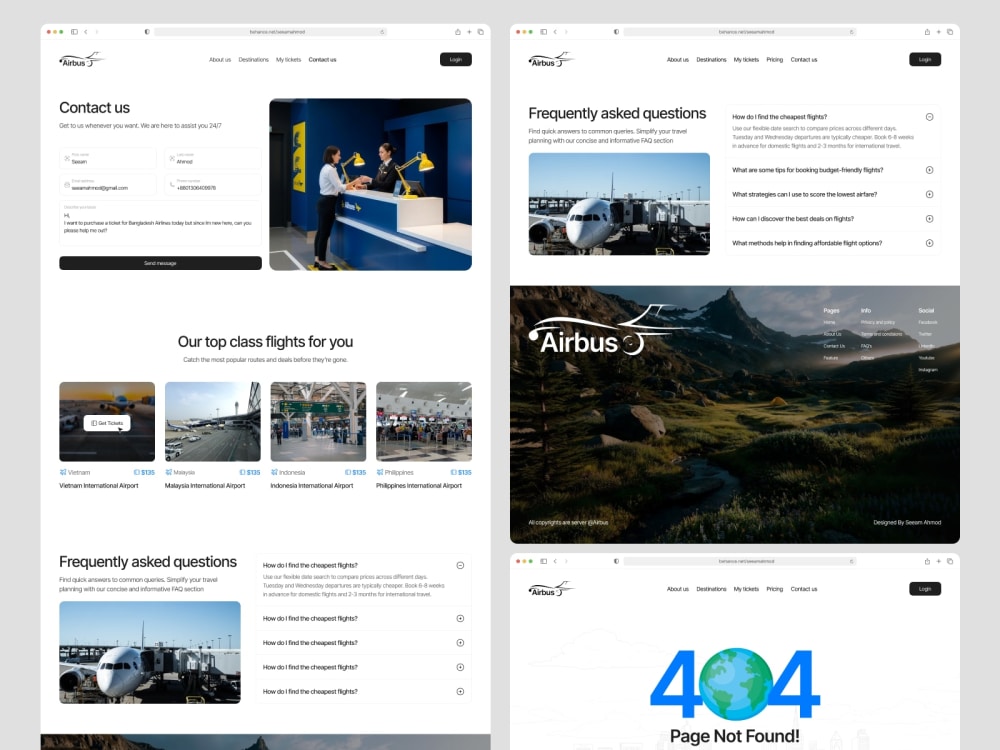Viewport: 1000px width, 750px height.
Task: Click the Login button in the 404 window
Action: [925, 589]
